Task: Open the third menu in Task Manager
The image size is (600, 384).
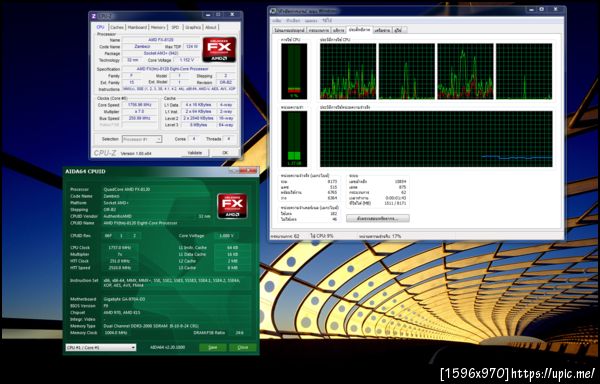Action: coord(311,21)
